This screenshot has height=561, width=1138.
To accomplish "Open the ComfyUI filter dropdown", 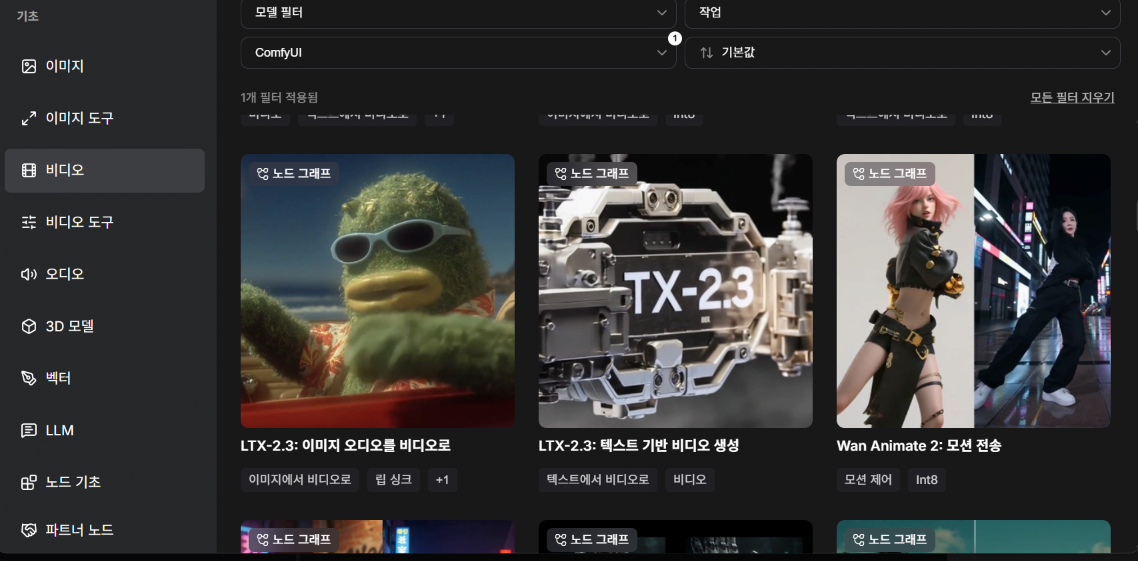I will point(458,53).
